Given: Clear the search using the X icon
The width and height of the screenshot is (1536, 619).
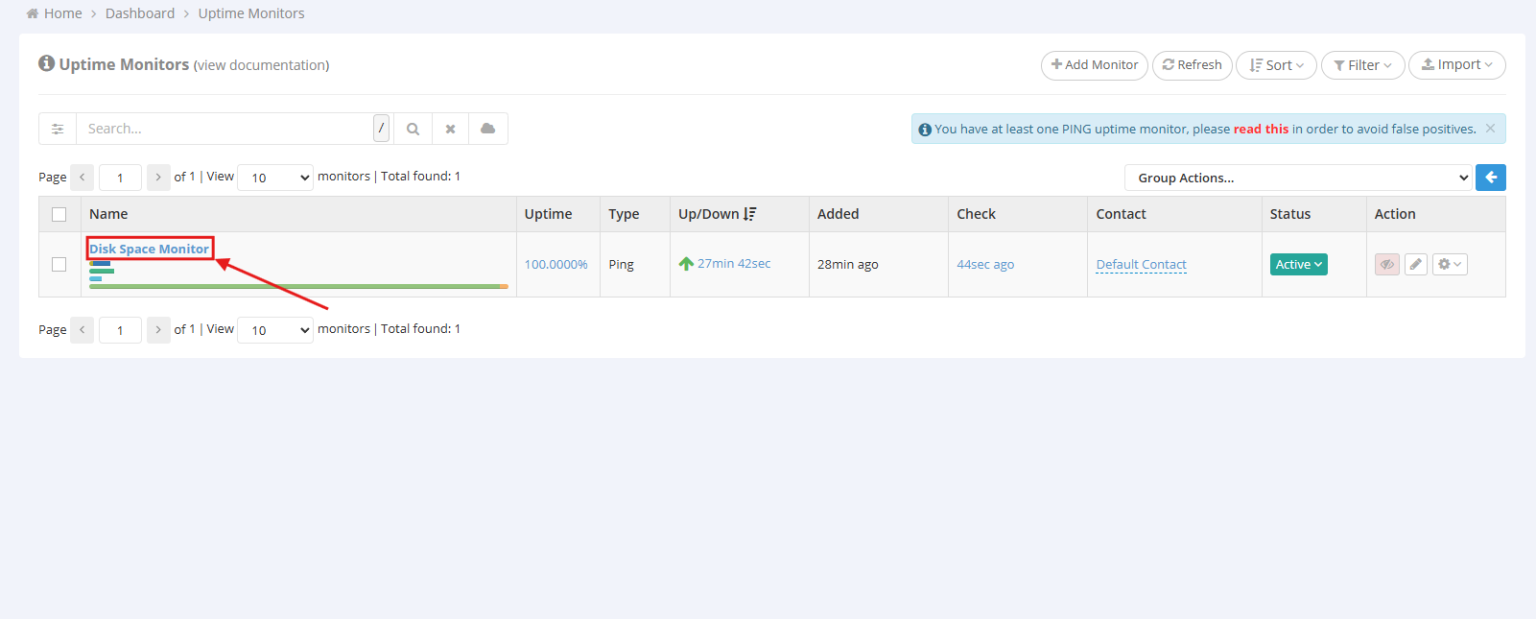Looking at the screenshot, I should pyautogui.click(x=450, y=128).
